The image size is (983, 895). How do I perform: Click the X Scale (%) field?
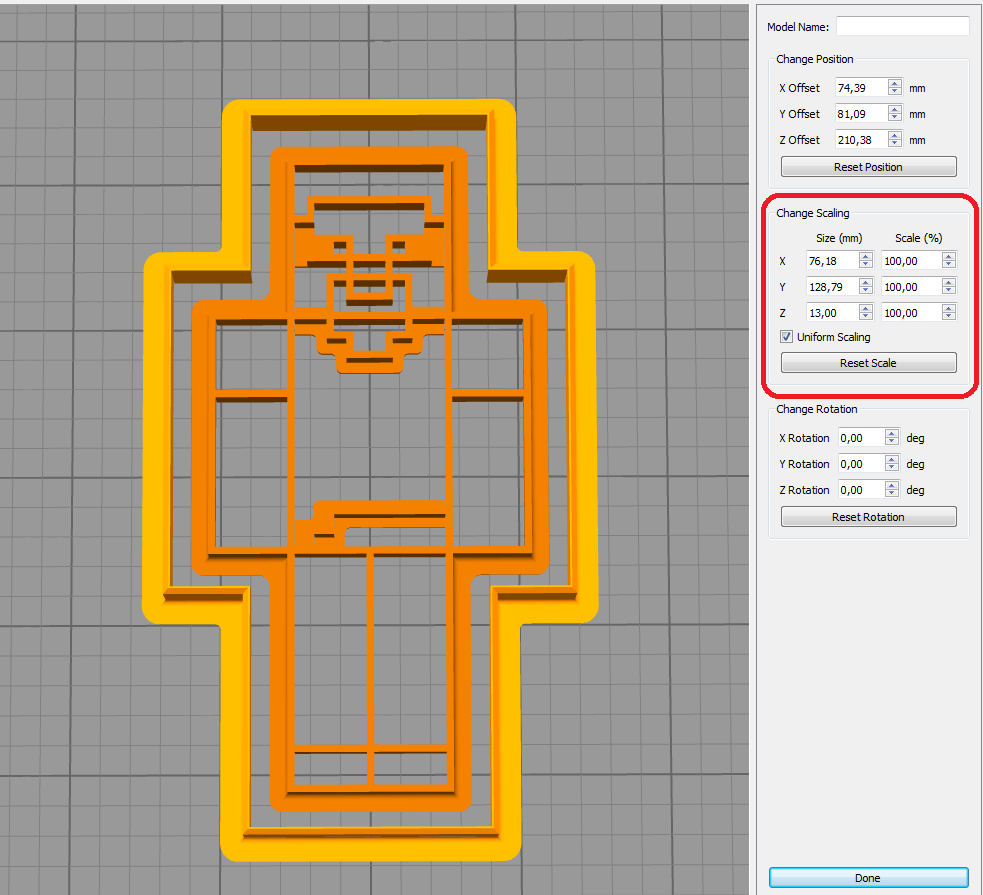tap(912, 261)
